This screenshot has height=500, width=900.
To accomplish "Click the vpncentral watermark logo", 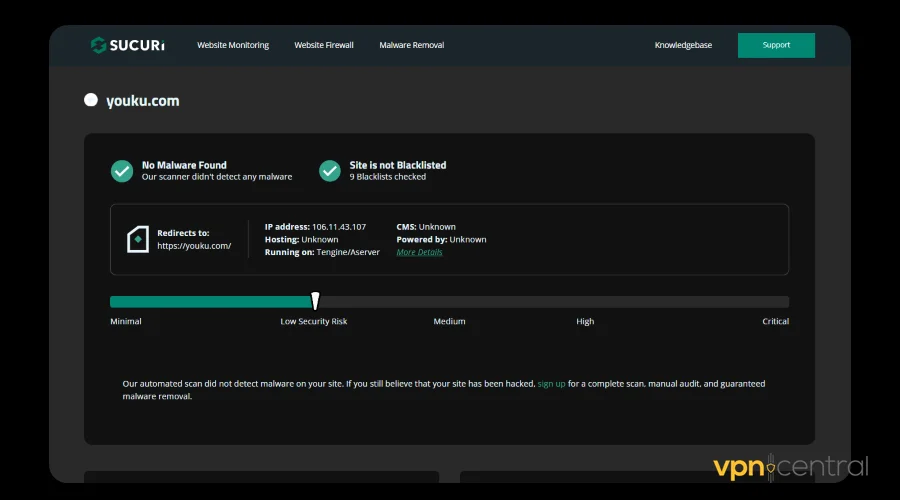I will pyautogui.click(x=790, y=467).
